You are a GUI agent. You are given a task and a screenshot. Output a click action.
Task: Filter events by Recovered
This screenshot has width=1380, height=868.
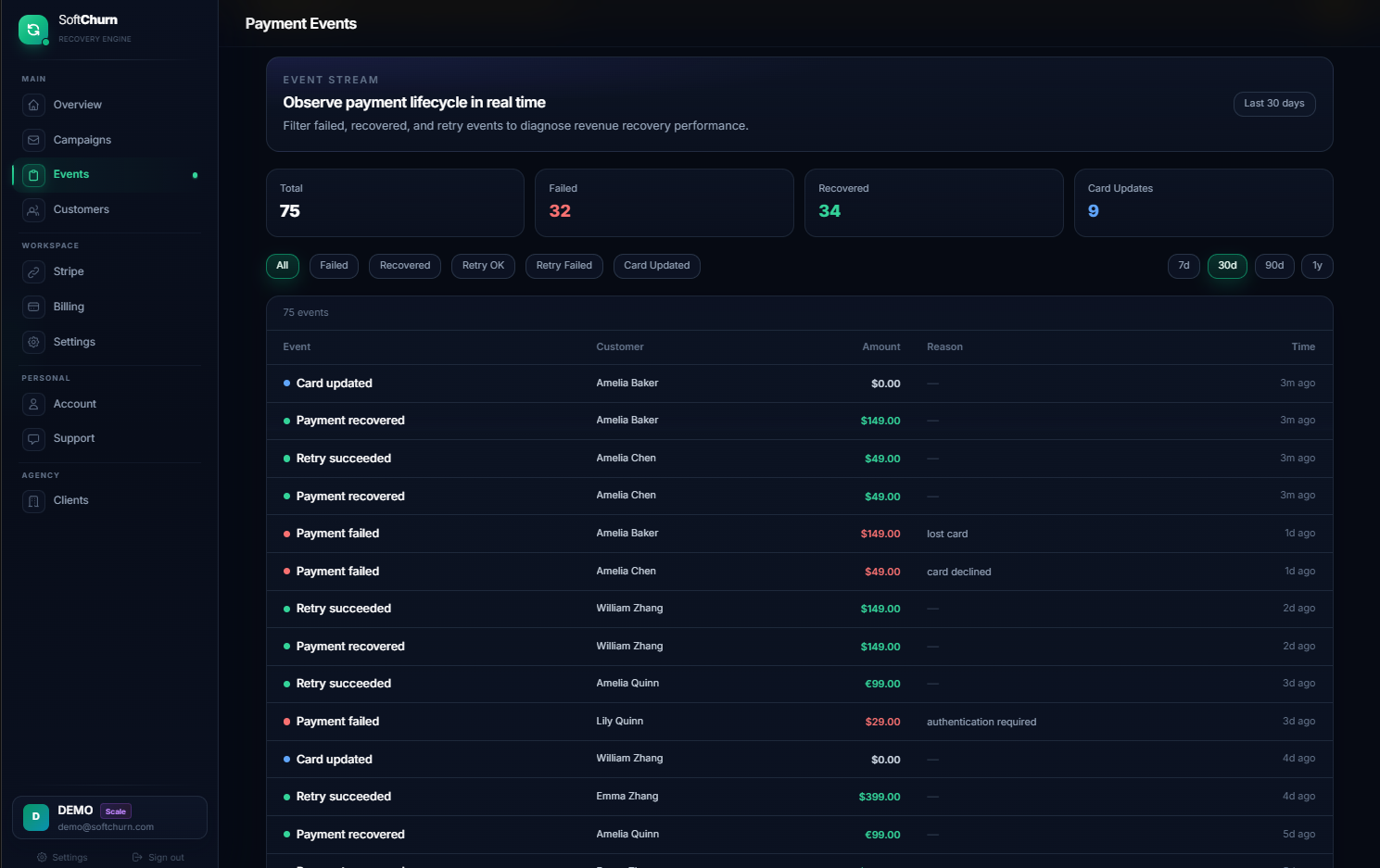pos(405,266)
